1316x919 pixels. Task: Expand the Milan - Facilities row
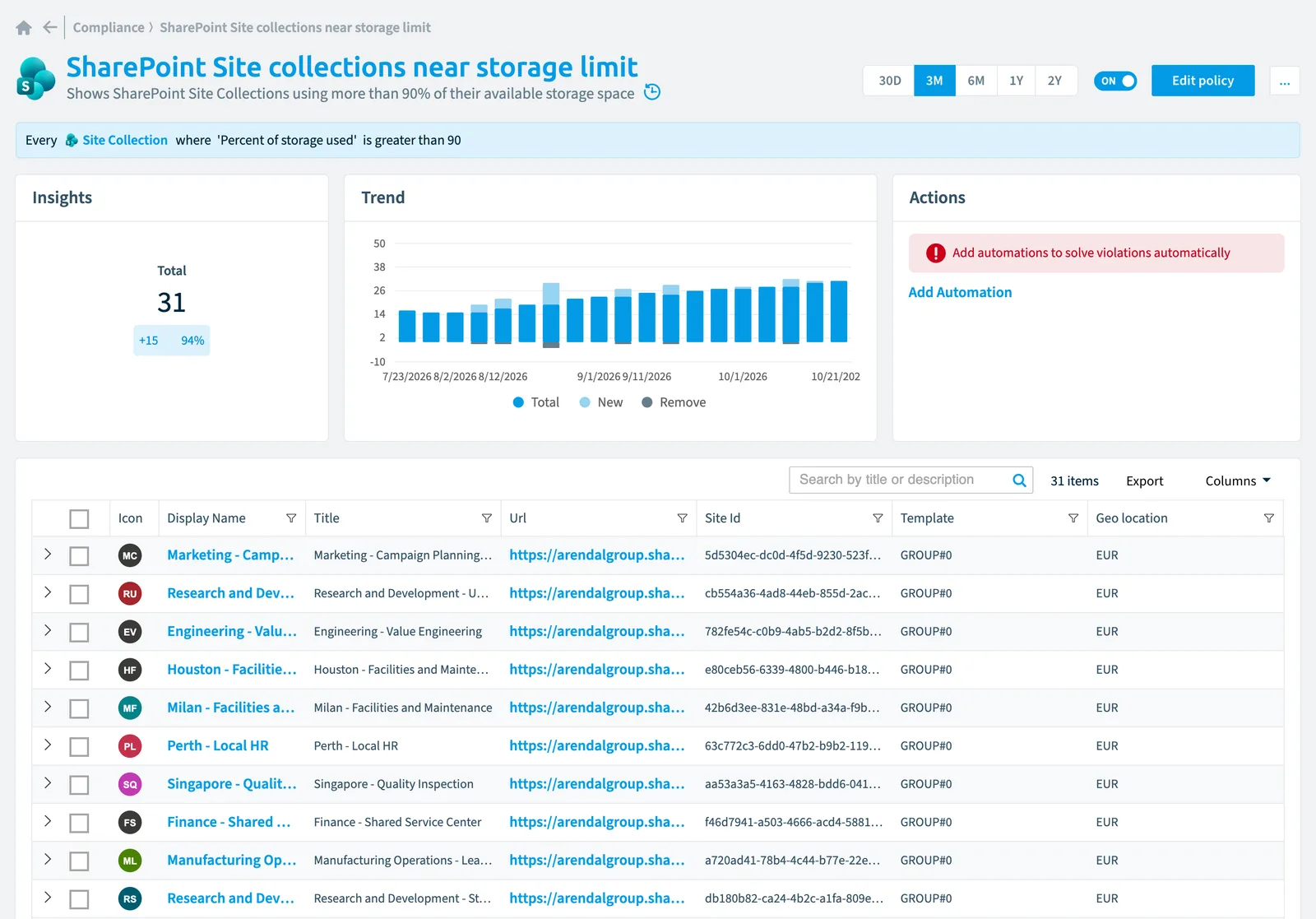pyautogui.click(x=48, y=707)
